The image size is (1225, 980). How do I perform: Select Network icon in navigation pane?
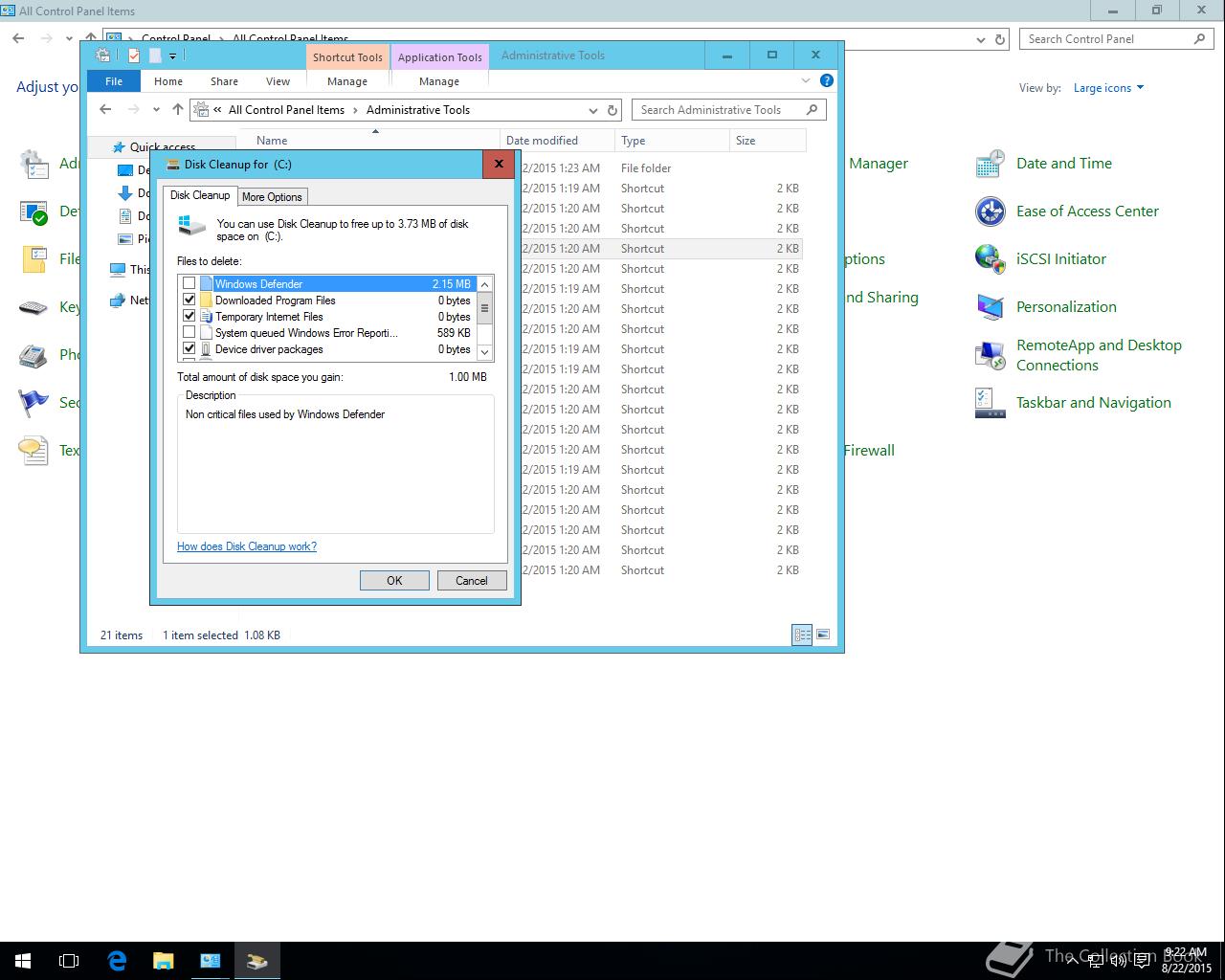(x=118, y=301)
